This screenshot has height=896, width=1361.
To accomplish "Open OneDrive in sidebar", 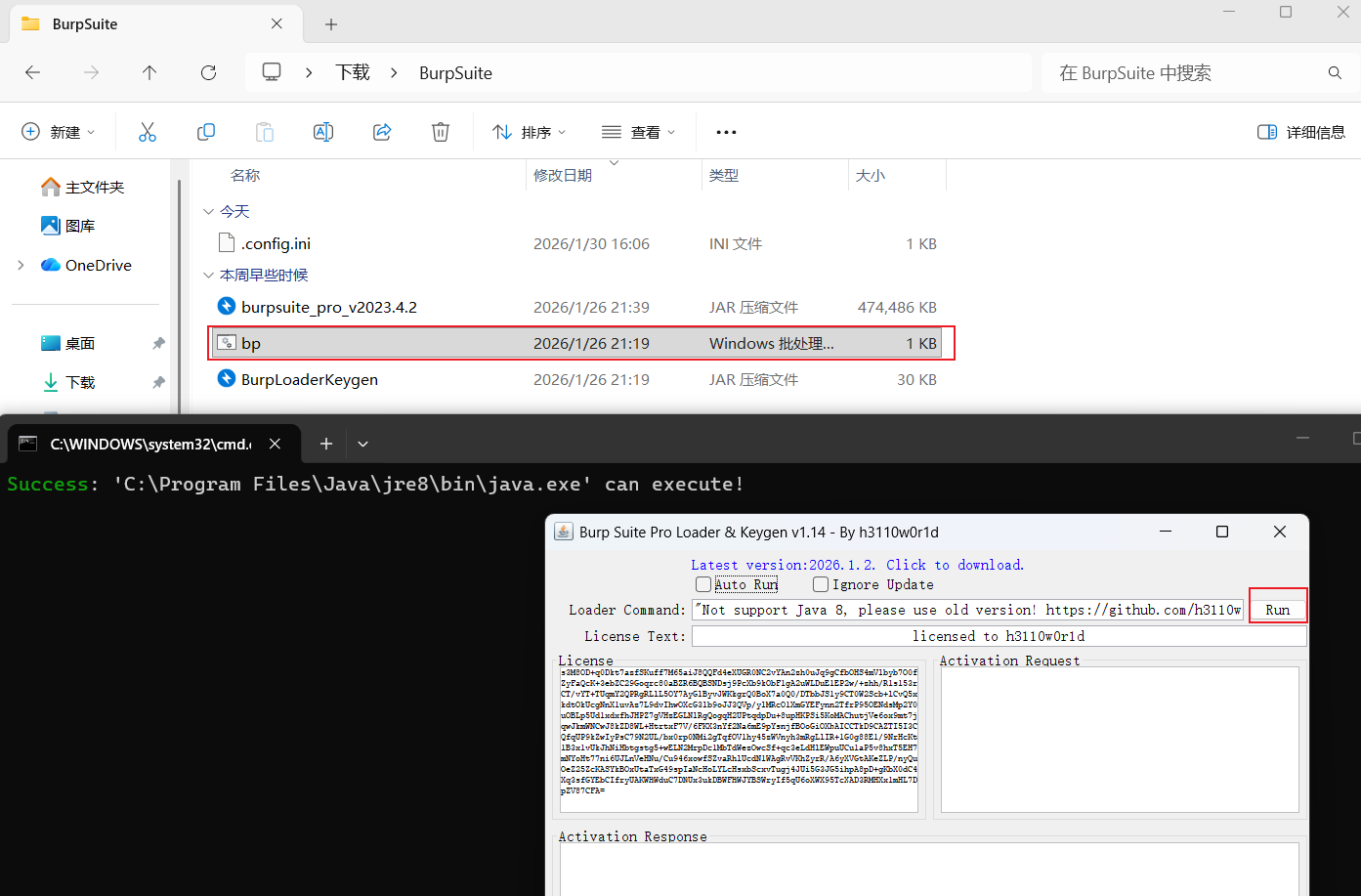I will [86, 265].
